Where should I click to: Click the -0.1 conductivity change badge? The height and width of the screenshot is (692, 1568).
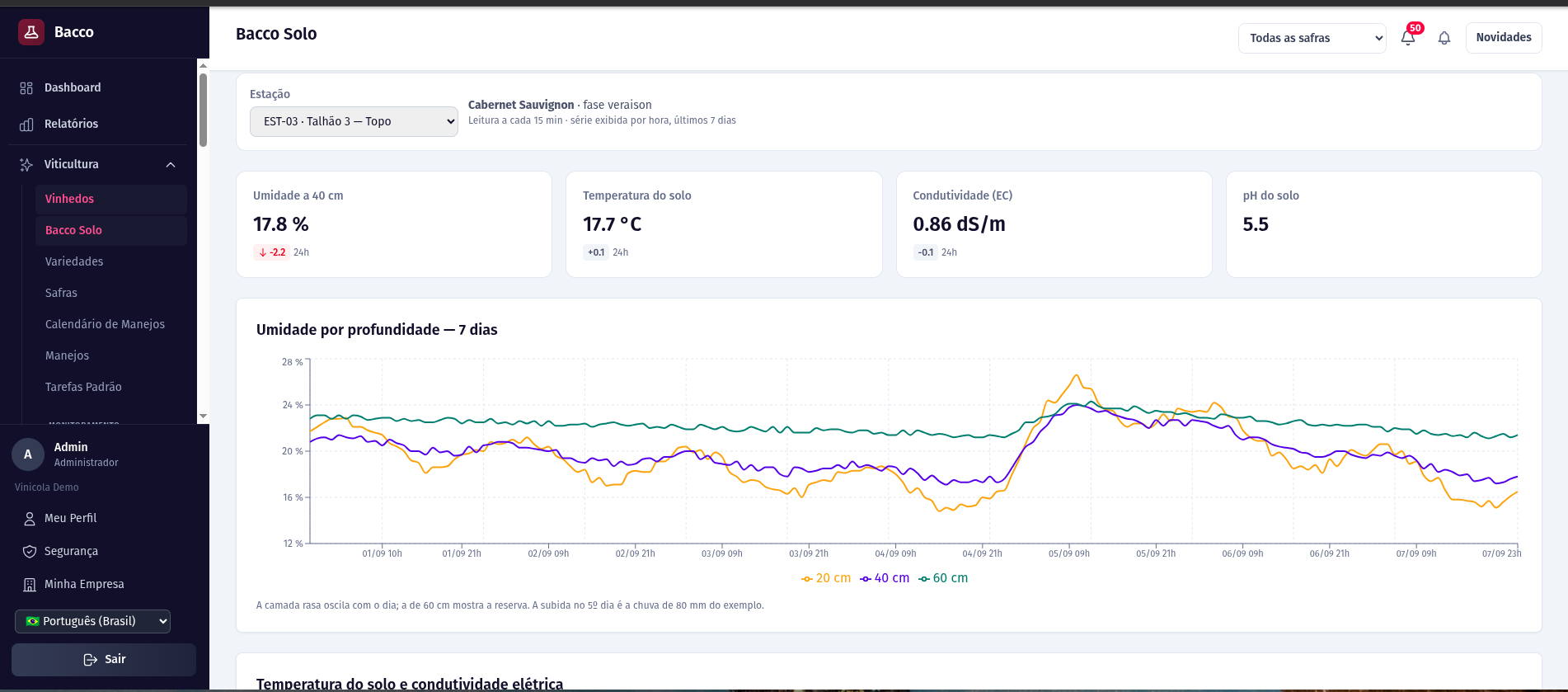925,252
